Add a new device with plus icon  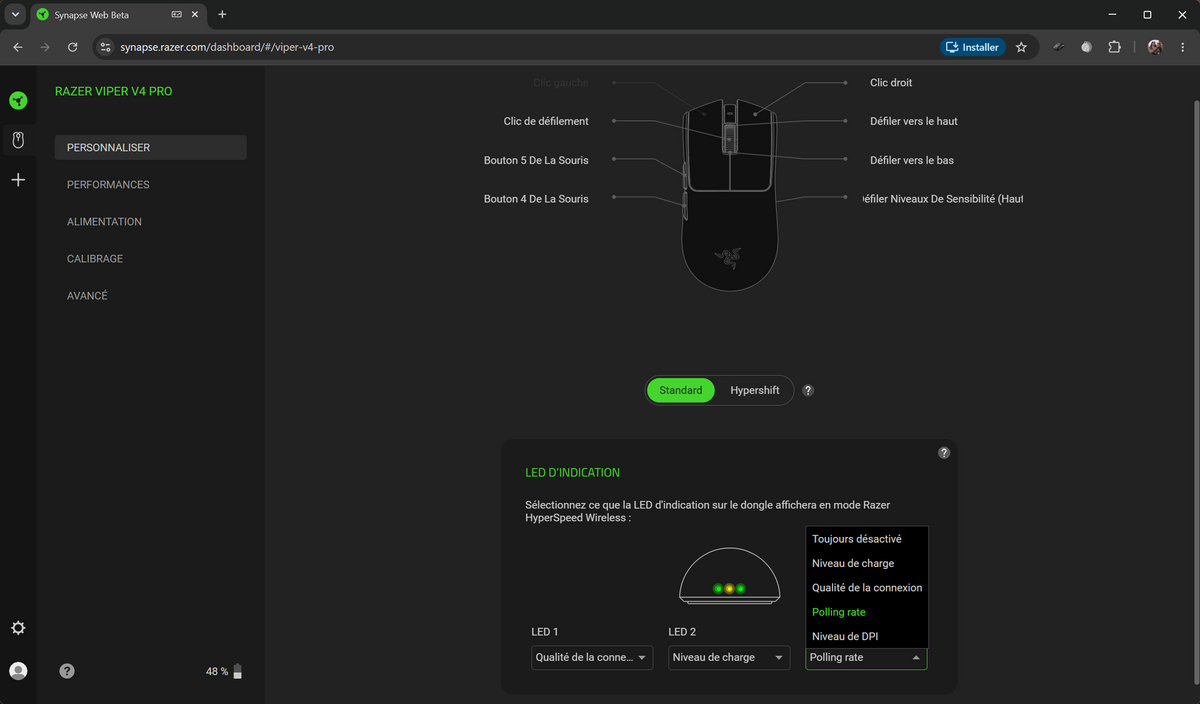pos(18,180)
